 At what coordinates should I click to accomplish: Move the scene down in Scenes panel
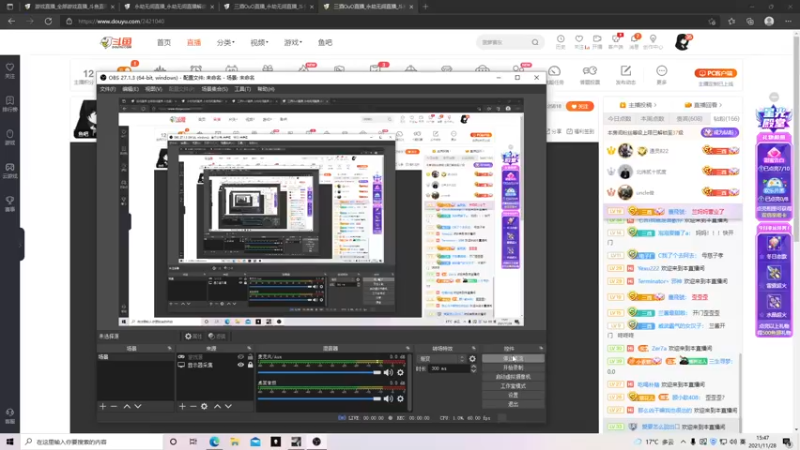click(x=138, y=407)
